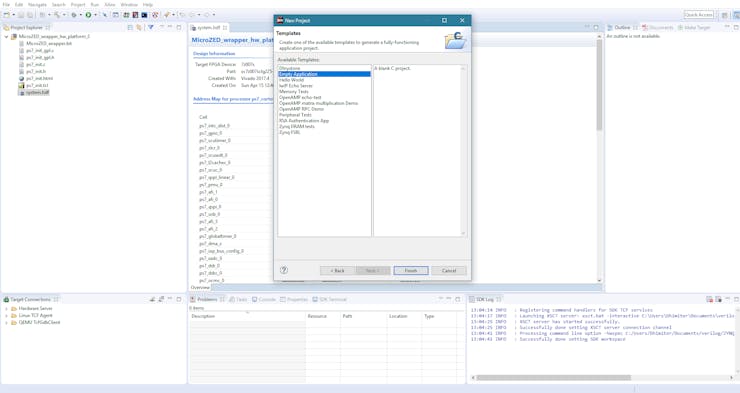The image size is (740, 393).
Task: Expand the Hardware Server node
Action: click(6, 309)
